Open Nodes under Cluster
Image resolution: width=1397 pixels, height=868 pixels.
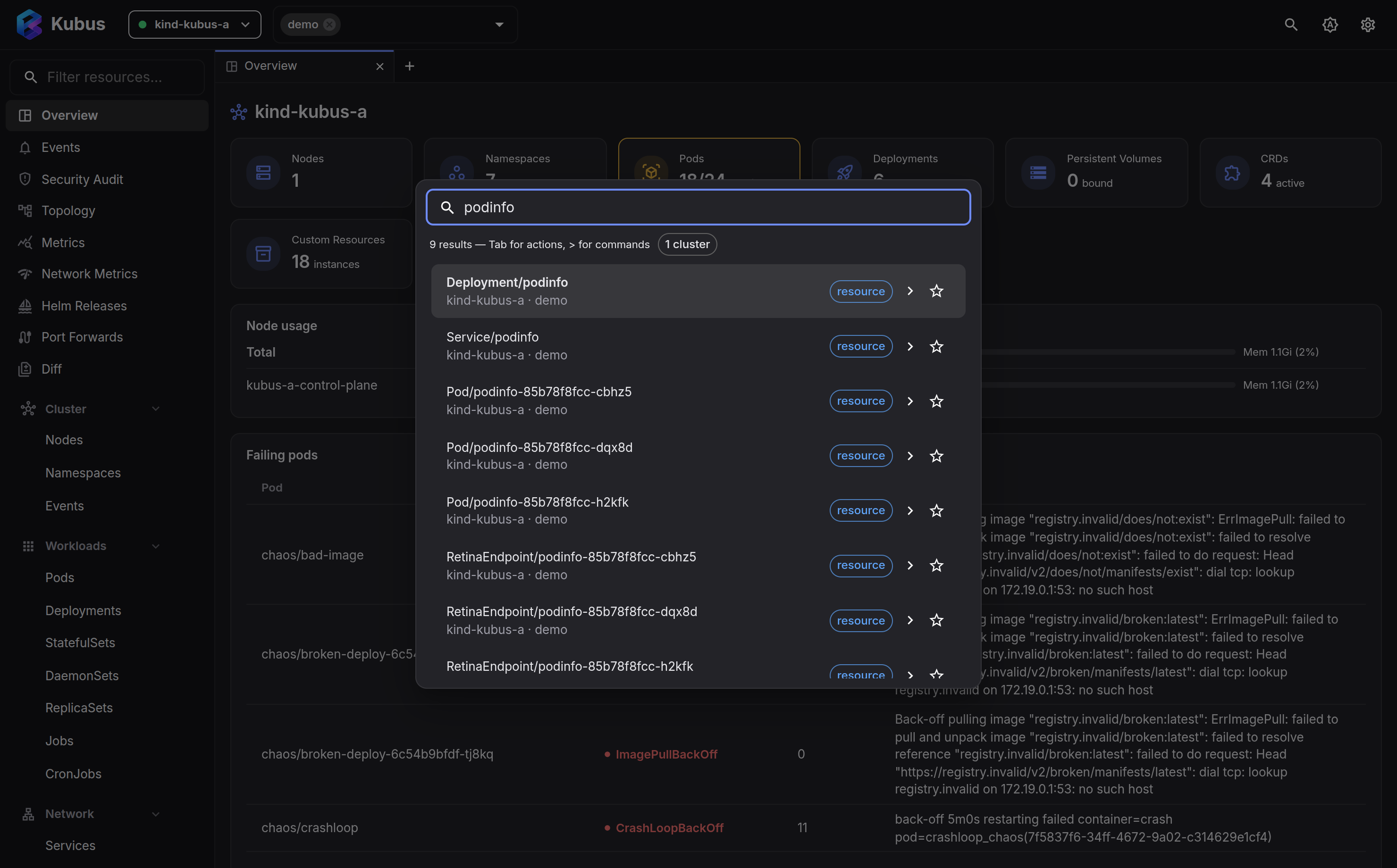(64, 440)
